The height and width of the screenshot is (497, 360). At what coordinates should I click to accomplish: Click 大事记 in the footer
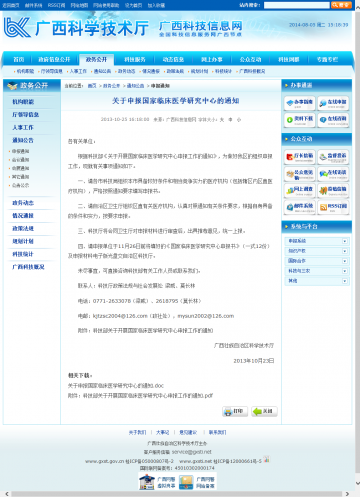pyautogui.click(x=163, y=432)
